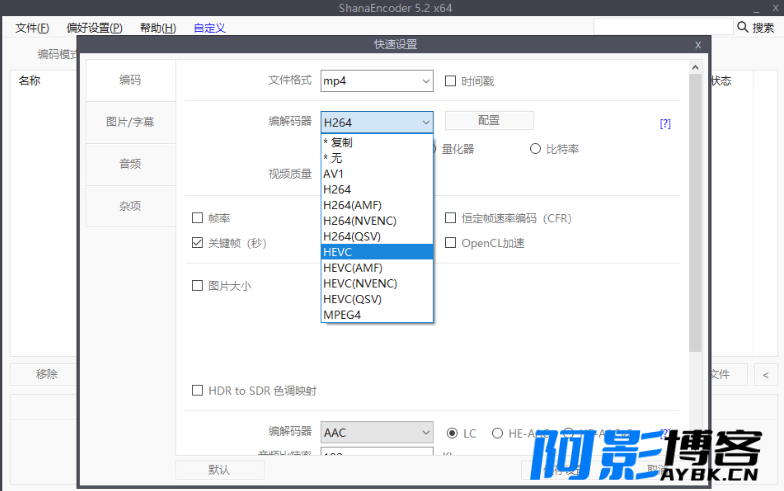Select the 比特率 radio button
Viewport: 784px width, 491px height.
click(x=535, y=149)
